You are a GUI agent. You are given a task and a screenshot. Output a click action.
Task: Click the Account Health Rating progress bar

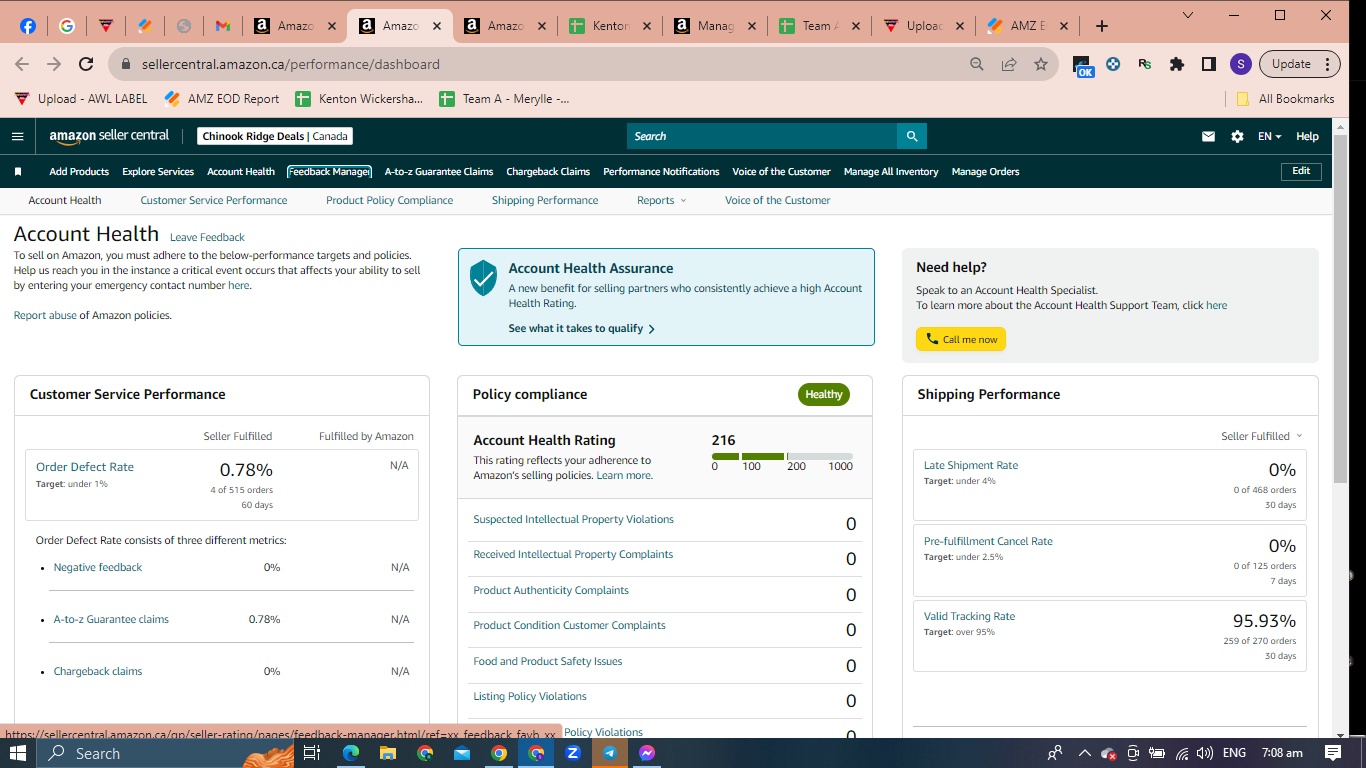pyautogui.click(x=782, y=456)
